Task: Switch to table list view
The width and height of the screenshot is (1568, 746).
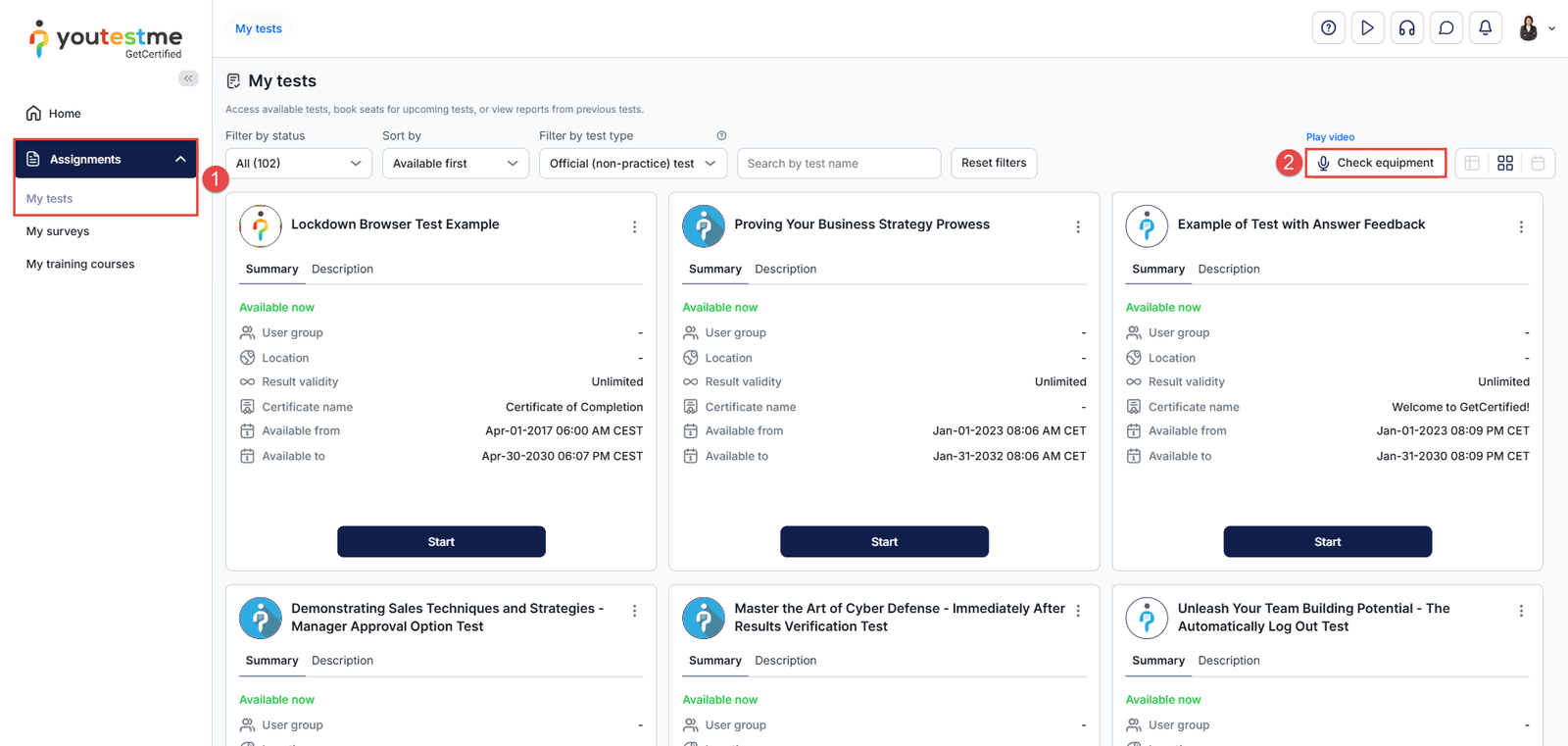Action: tap(1472, 164)
